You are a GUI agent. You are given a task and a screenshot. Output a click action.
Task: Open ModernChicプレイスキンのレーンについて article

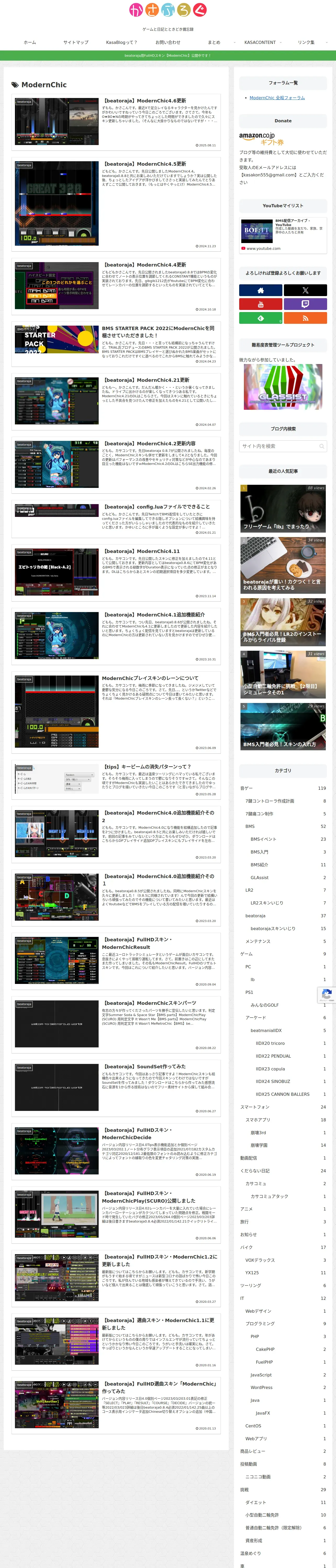tap(116, 712)
